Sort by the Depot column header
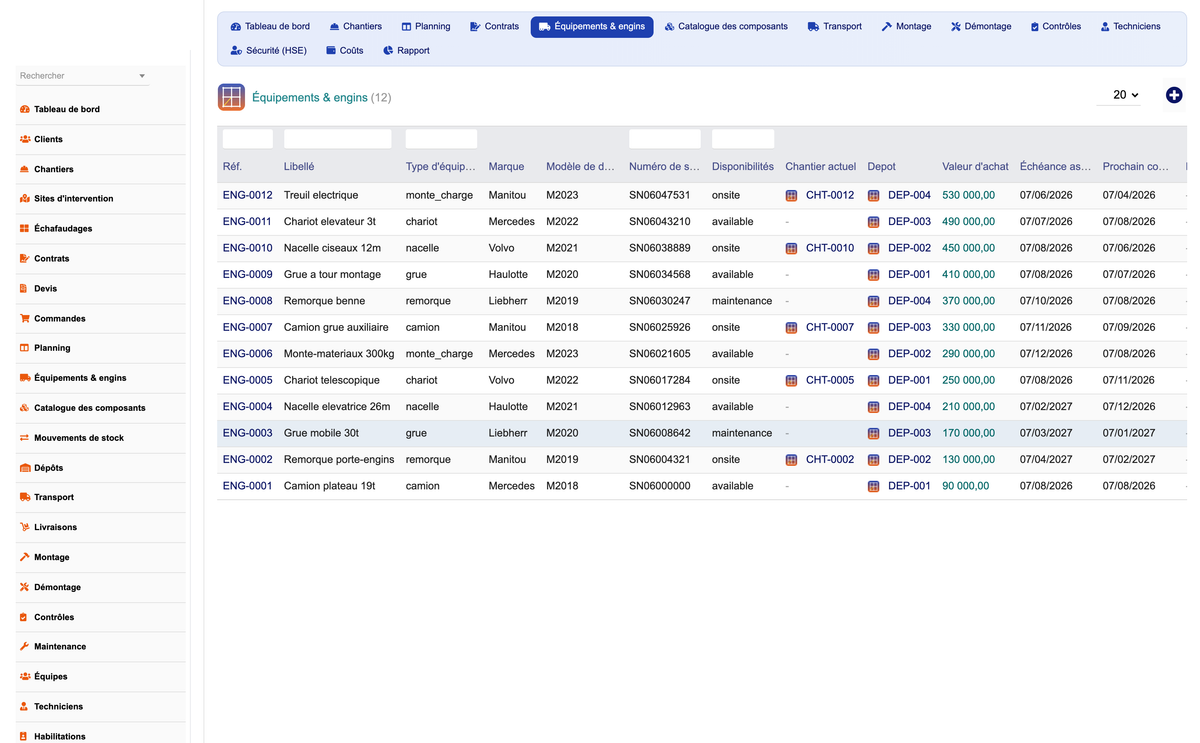1200x743 pixels. pos(881,167)
